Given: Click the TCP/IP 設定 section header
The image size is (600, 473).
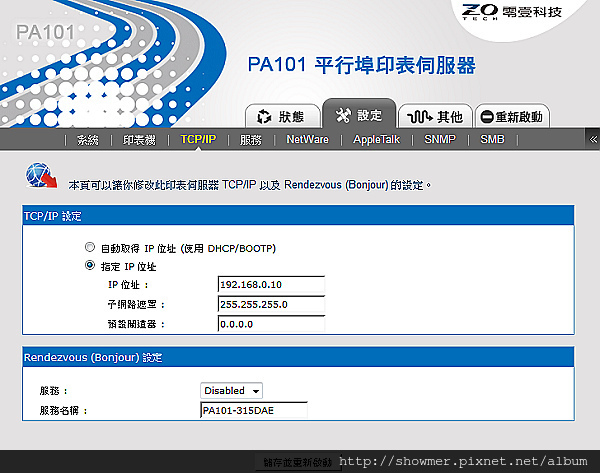Looking at the screenshot, I should [298, 216].
